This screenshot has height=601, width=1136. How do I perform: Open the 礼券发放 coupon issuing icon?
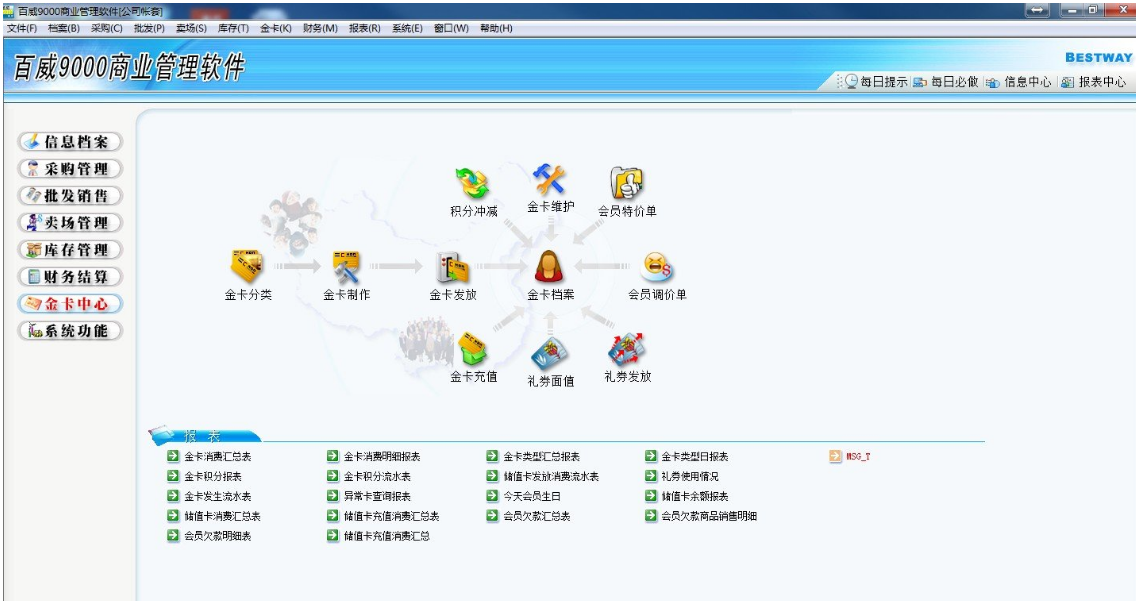pyautogui.click(x=627, y=349)
